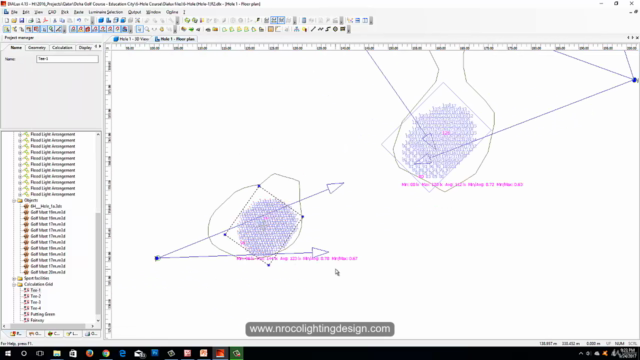Click the Undo arrow icon
The image size is (640, 360).
pos(79,20)
